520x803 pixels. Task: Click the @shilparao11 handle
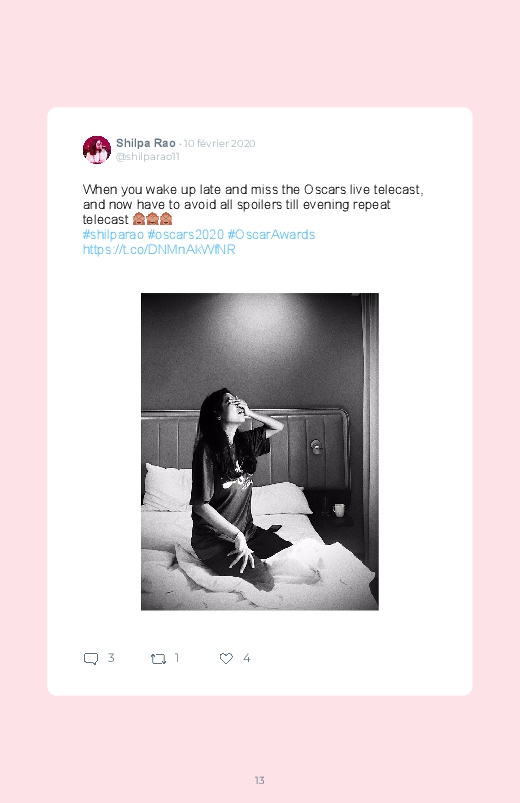click(148, 157)
